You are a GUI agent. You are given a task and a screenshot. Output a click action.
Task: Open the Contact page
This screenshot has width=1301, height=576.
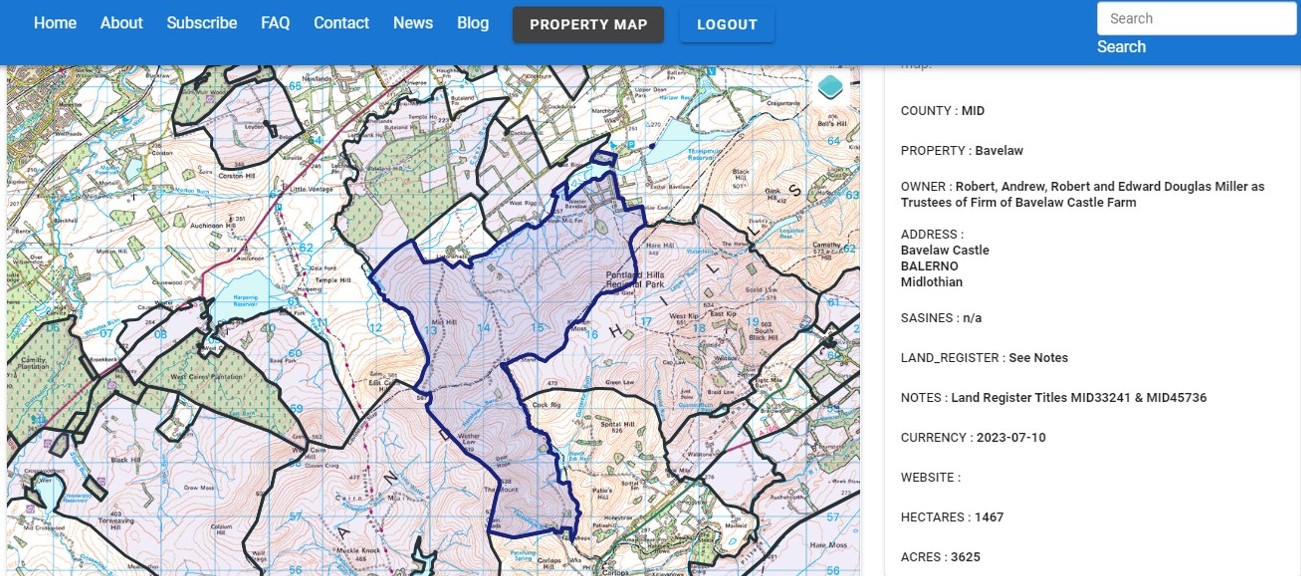(341, 23)
